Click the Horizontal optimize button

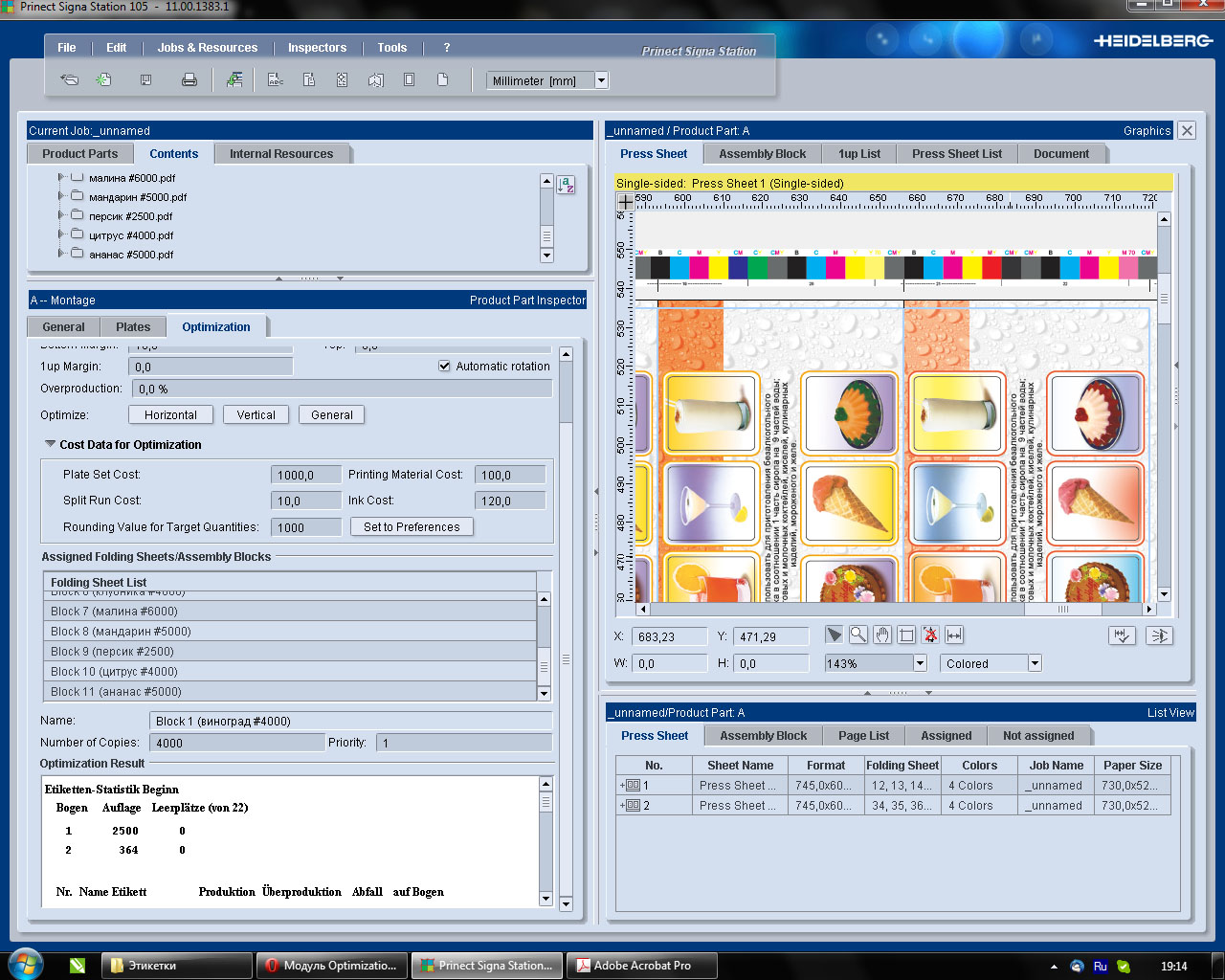click(170, 414)
